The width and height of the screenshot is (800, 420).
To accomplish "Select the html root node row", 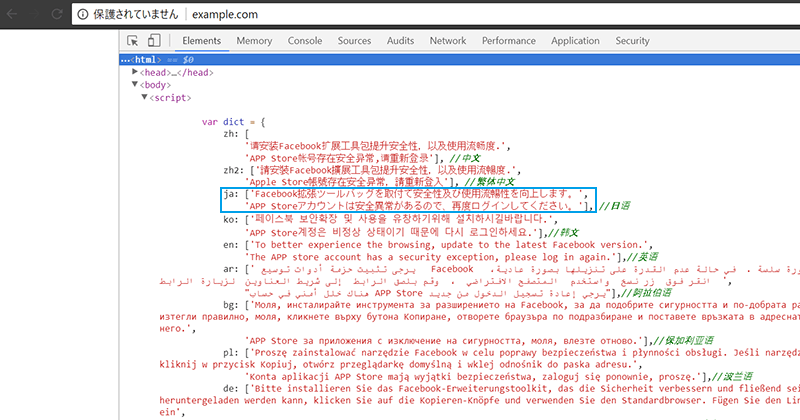I will 459,60.
